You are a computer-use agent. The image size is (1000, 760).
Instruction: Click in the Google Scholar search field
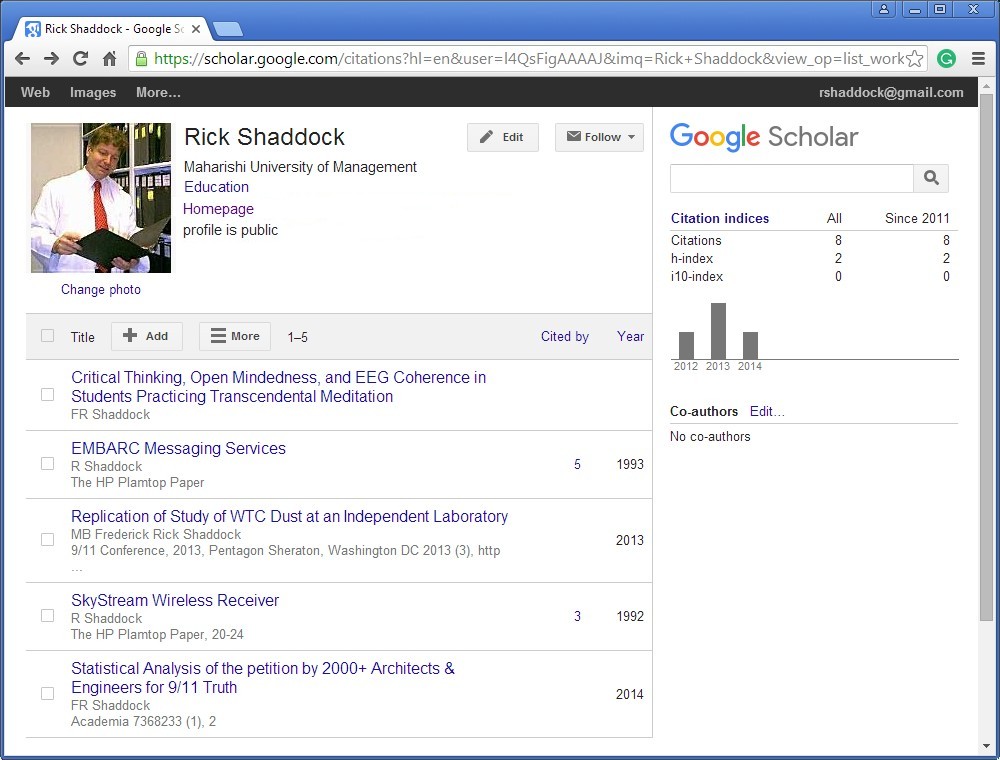pyautogui.click(x=791, y=178)
